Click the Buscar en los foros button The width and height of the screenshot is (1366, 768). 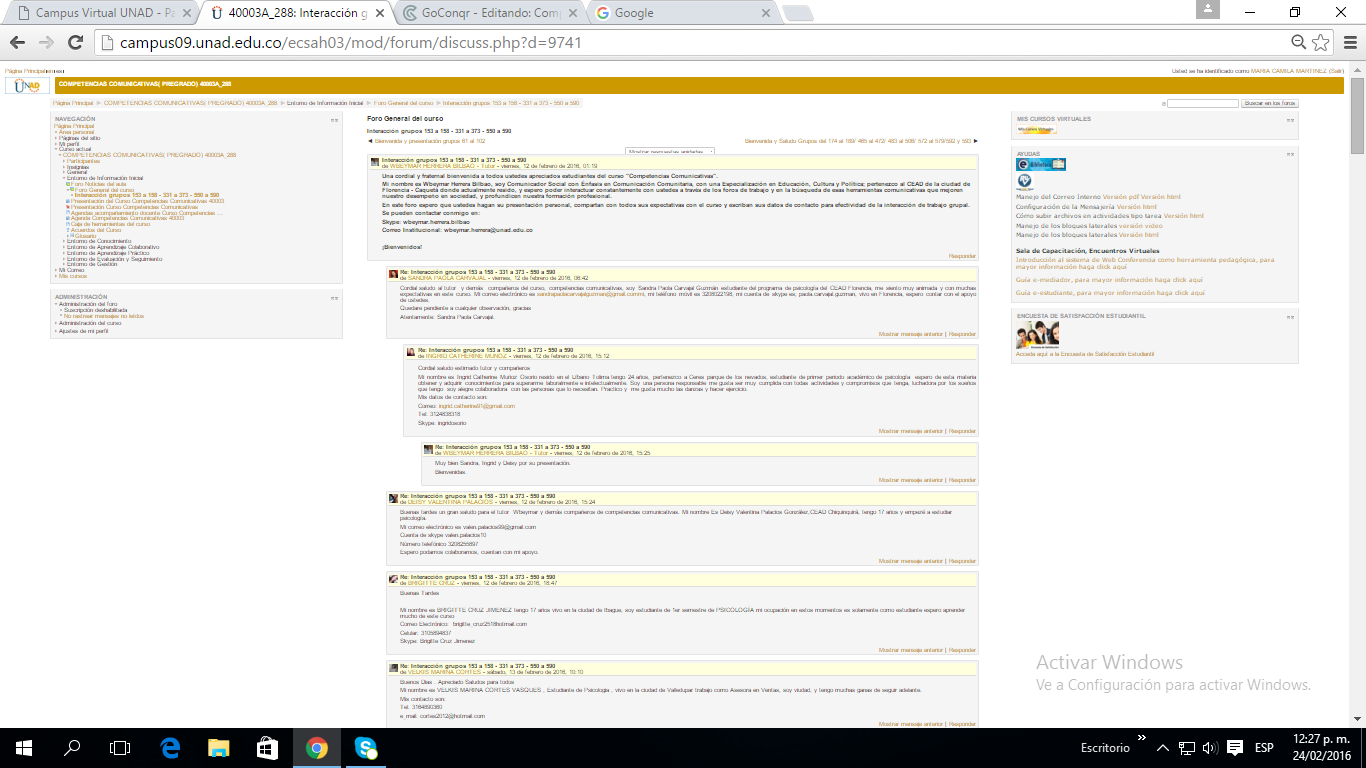[x=1269, y=103]
